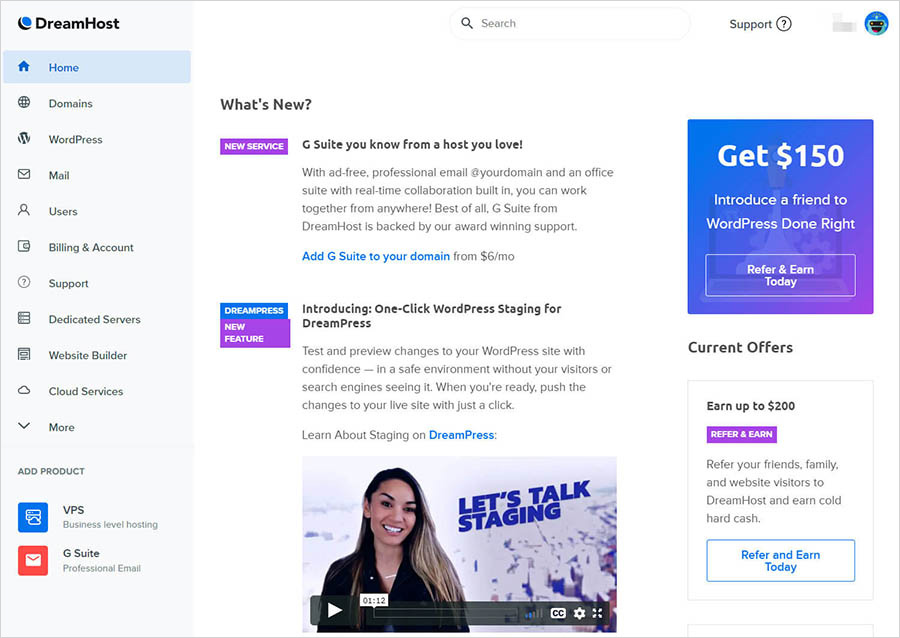
Task: Click the Billing & Account wallet icon
Action: (x=25, y=247)
